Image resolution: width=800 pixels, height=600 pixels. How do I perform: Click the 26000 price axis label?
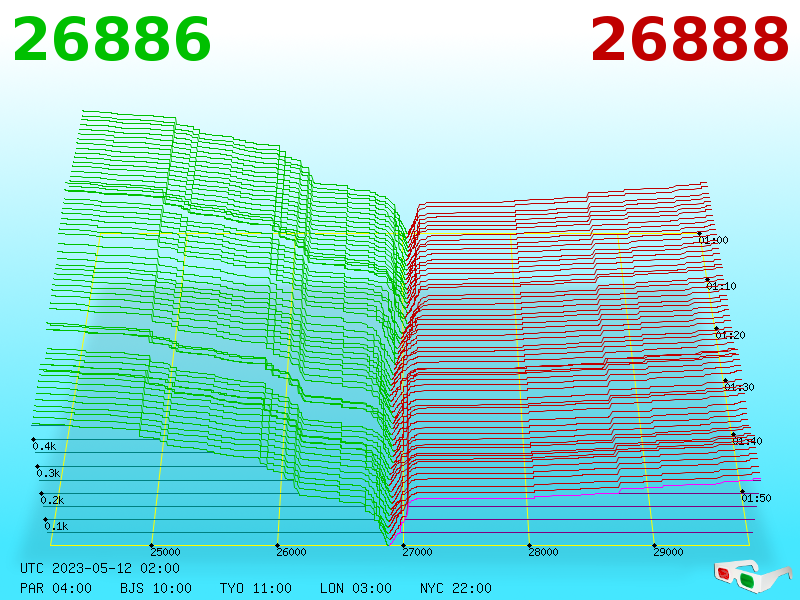(291, 552)
